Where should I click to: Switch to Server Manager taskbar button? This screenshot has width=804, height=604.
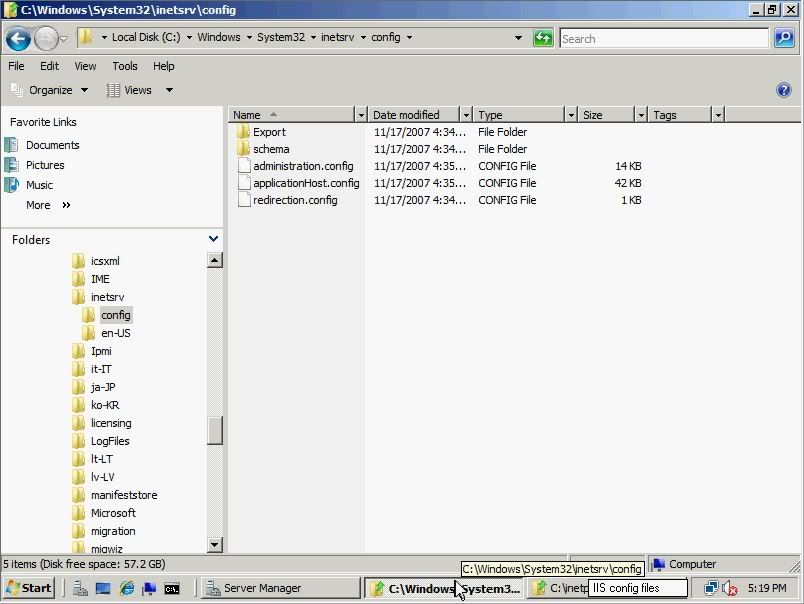(280, 588)
